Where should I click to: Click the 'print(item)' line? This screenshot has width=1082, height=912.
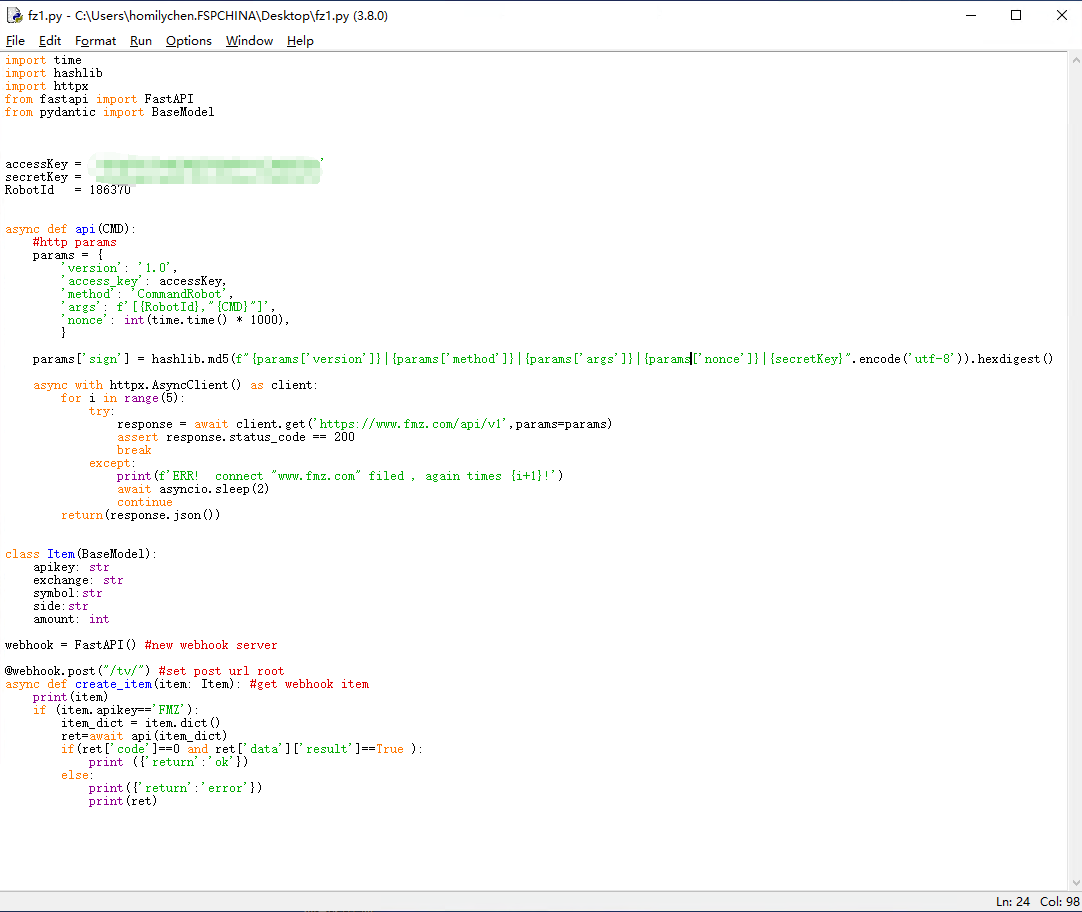[70, 698]
